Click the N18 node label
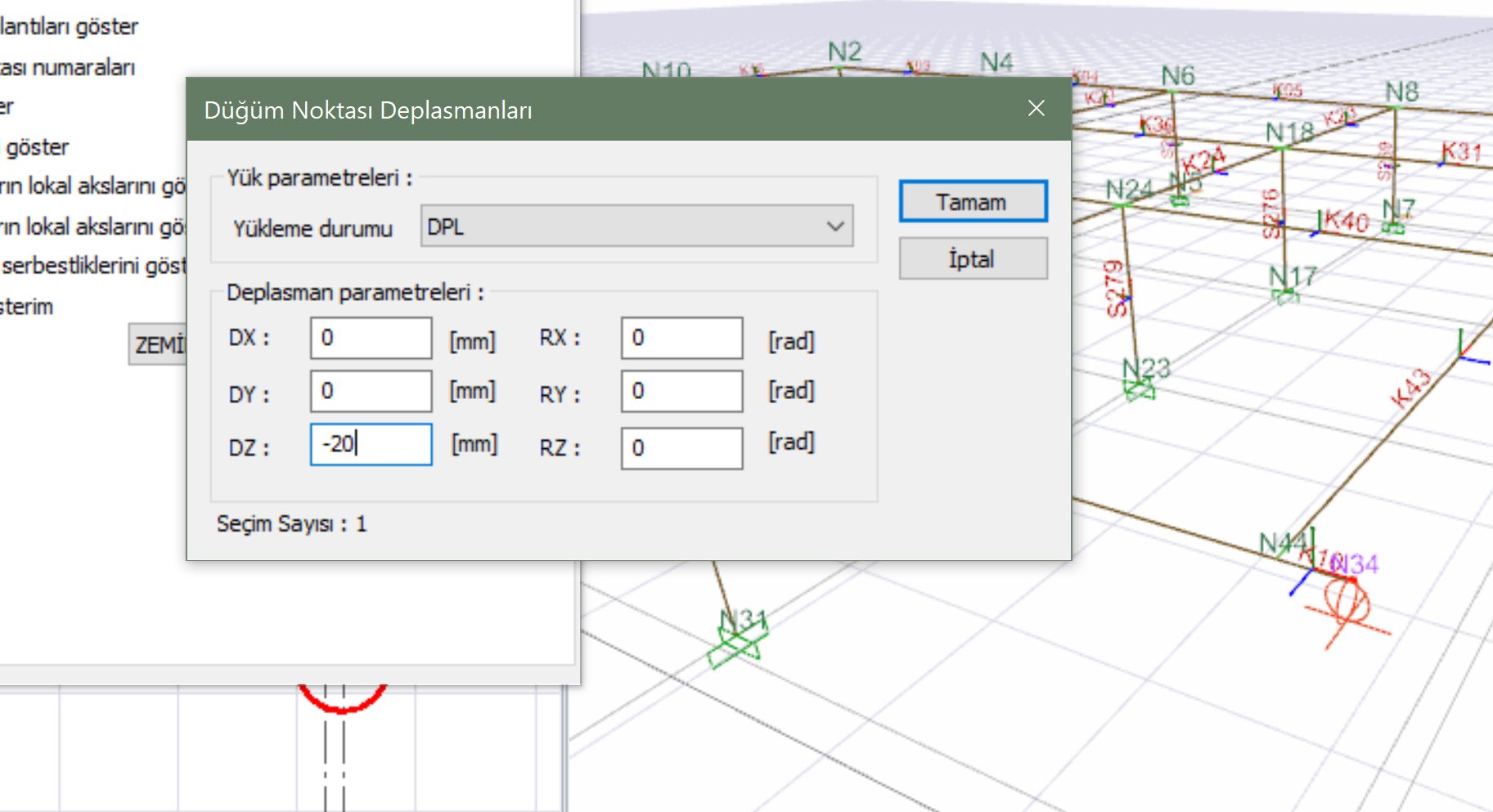Image resolution: width=1493 pixels, height=812 pixels. [1289, 132]
